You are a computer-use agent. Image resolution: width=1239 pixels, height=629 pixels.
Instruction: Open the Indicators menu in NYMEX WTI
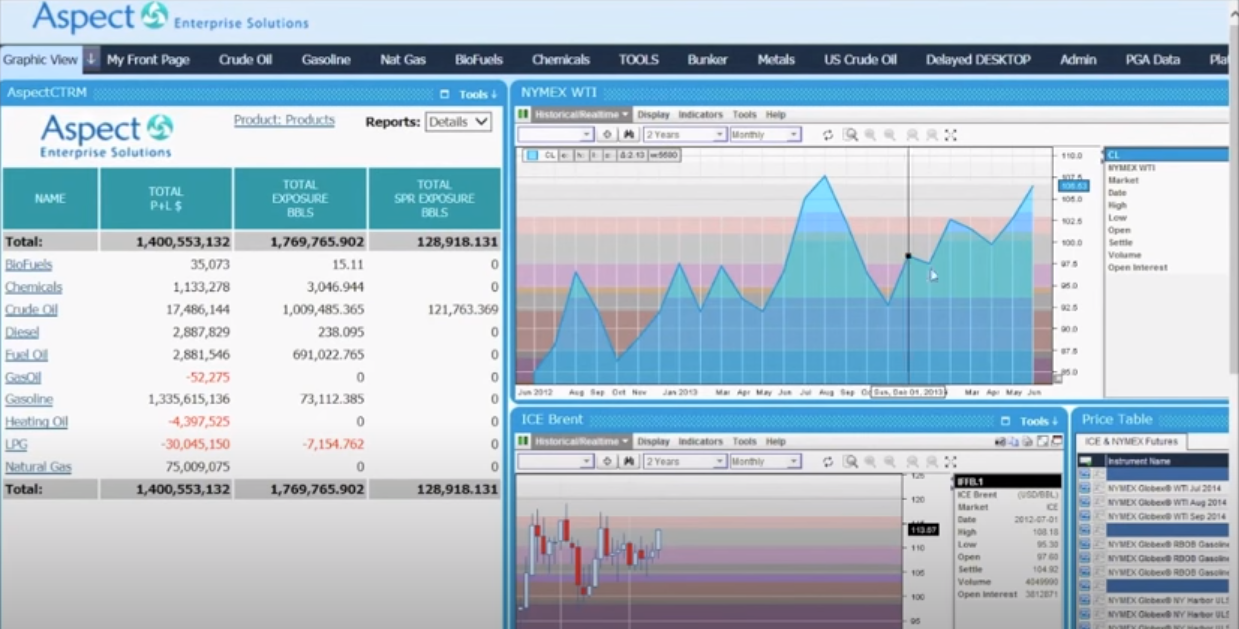(x=700, y=115)
